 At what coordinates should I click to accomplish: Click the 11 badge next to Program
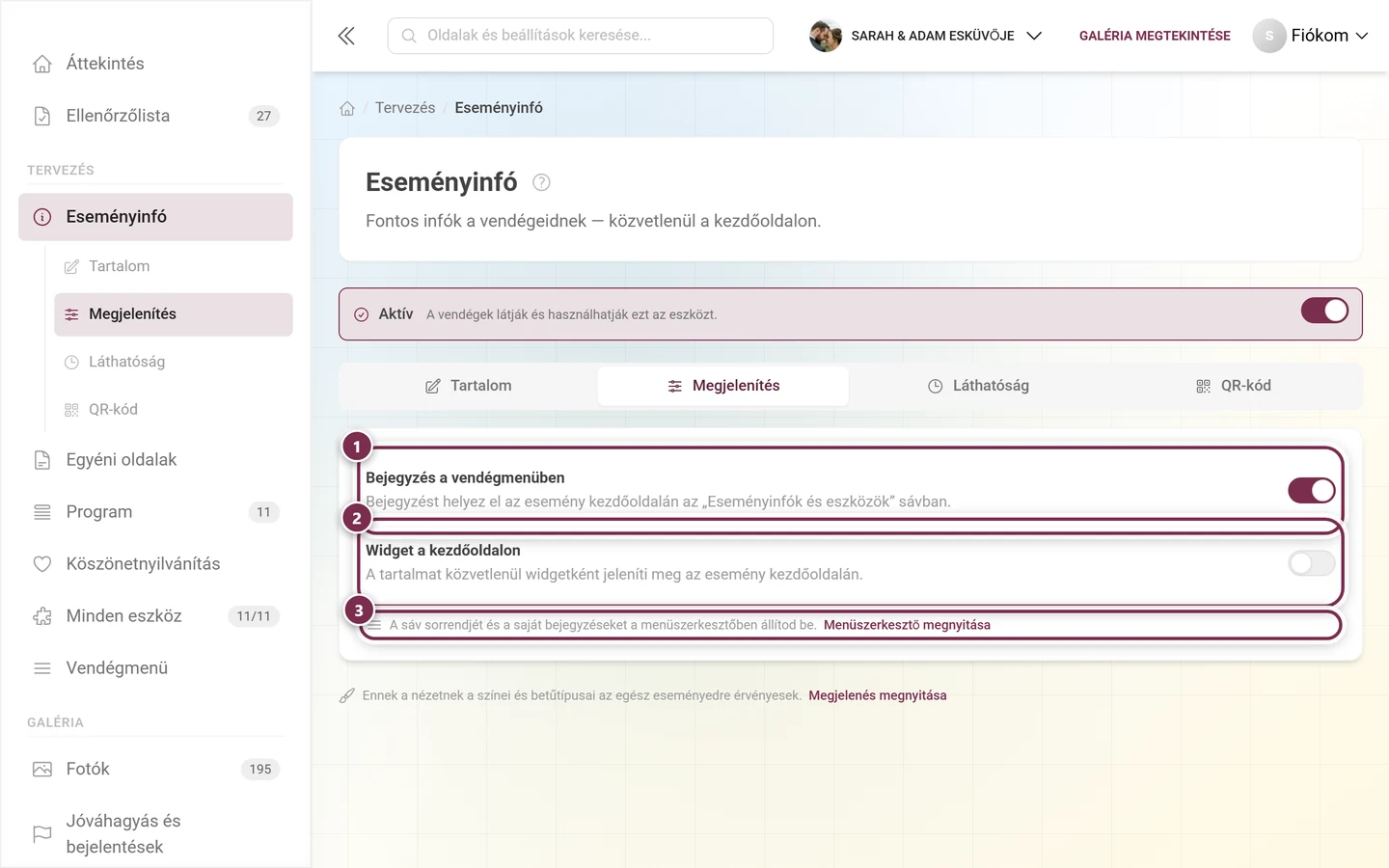tap(264, 512)
